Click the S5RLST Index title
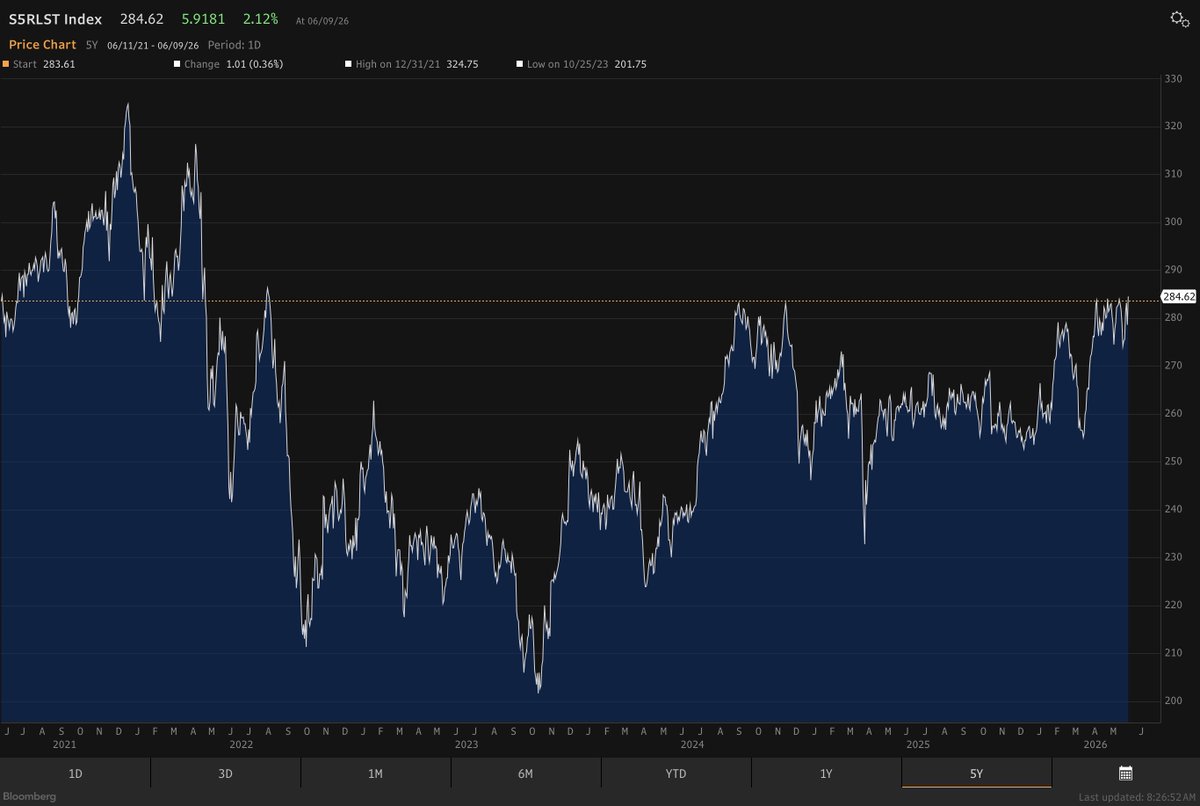The width and height of the screenshot is (1200, 806). tap(55, 19)
